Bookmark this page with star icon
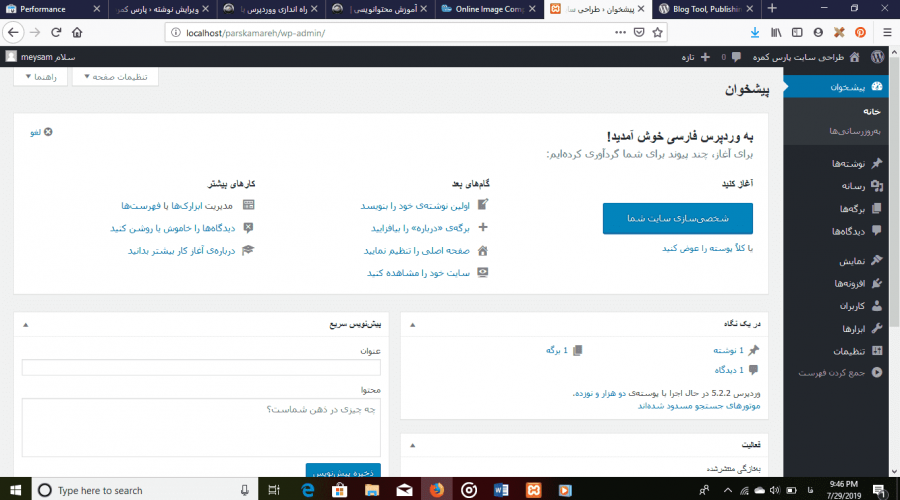 pos(658,33)
